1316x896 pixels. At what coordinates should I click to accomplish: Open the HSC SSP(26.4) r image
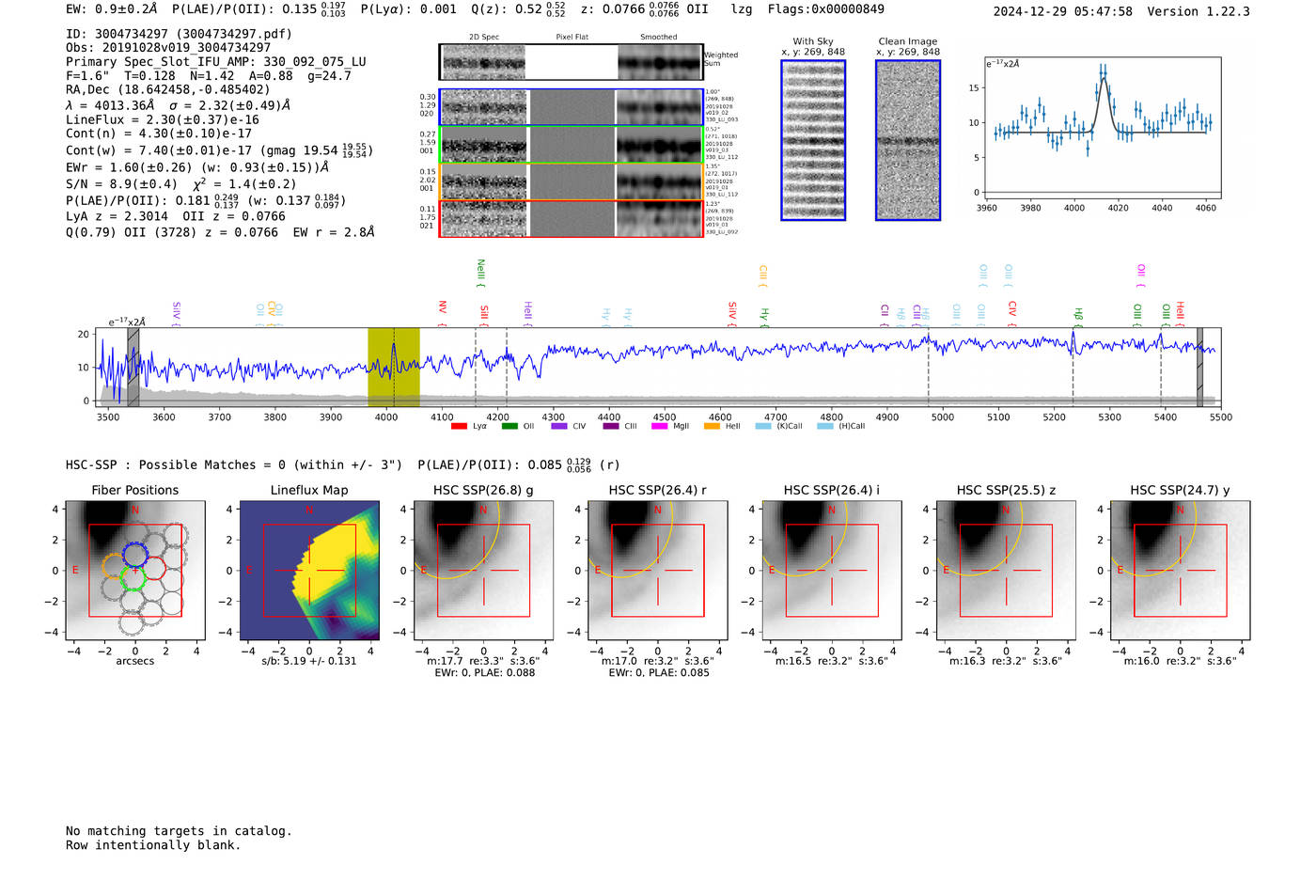pyautogui.click(x=658, y=570)
